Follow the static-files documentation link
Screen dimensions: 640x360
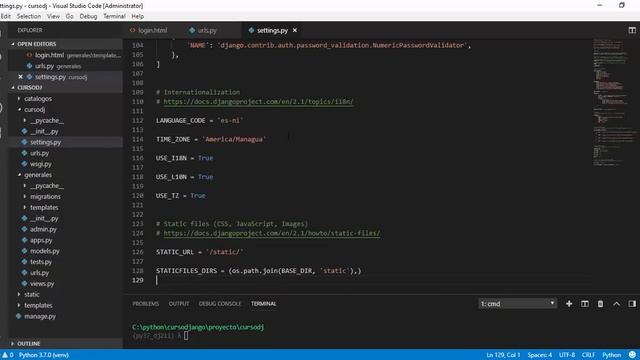click(x=272, y=233)
